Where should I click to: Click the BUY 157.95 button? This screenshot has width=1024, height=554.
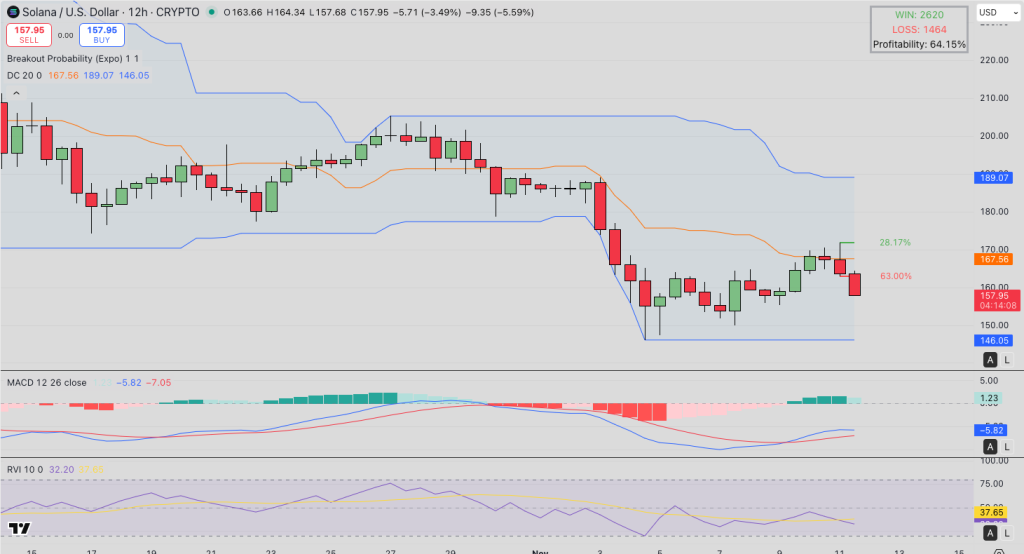click(x=102, y=35)
